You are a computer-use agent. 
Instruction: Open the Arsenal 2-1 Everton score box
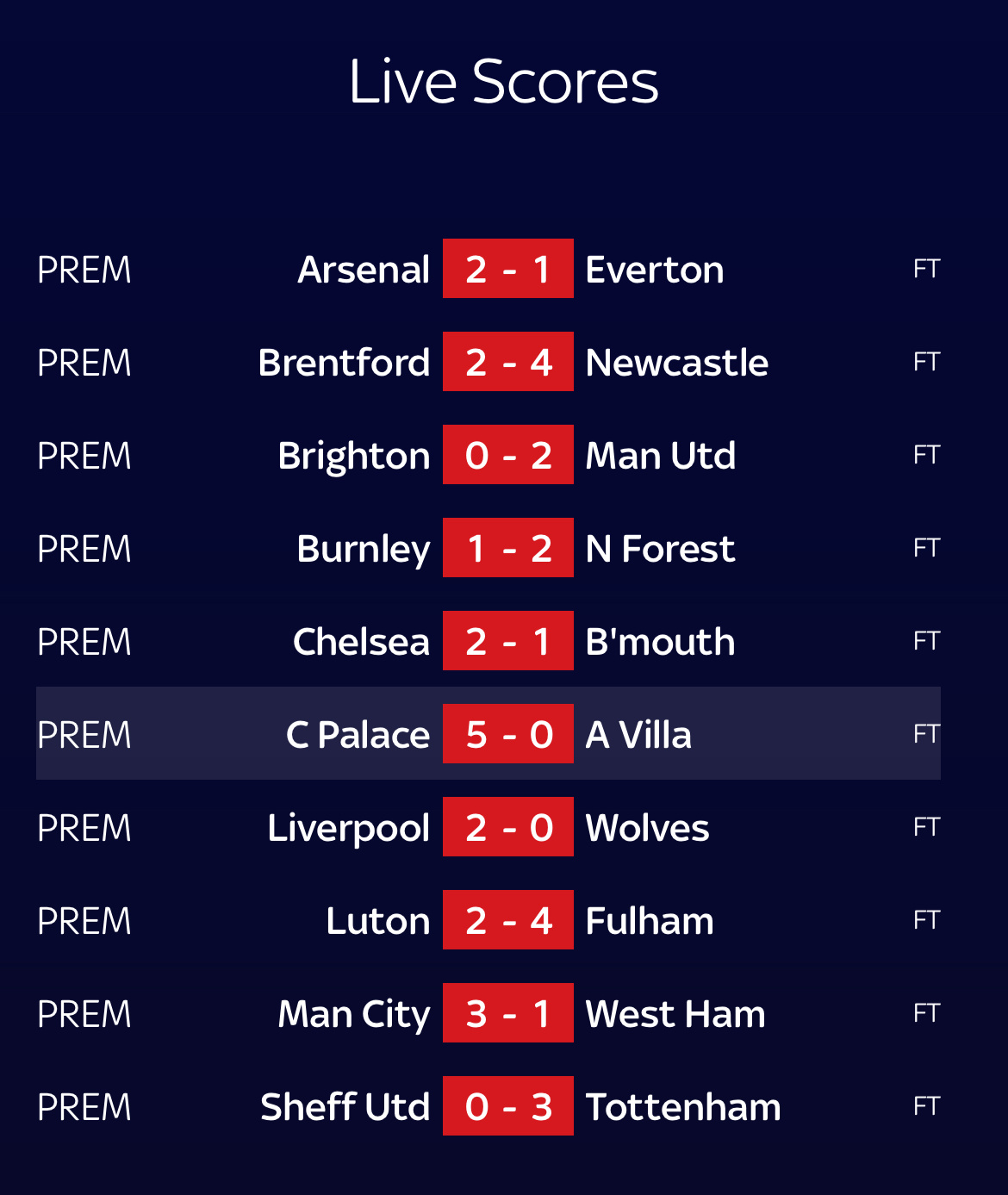tap(507, 269)
